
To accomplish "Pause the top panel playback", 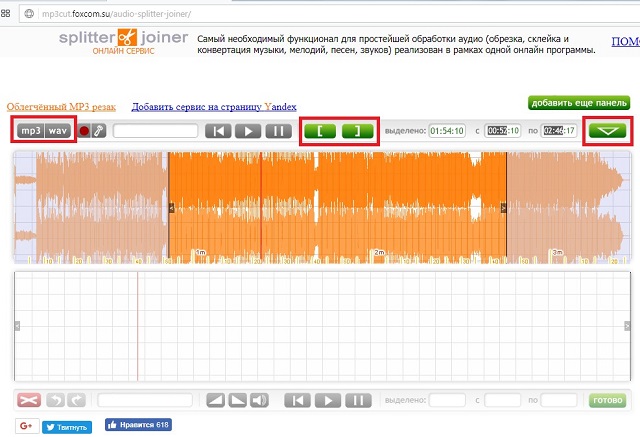I will click(277, 130).
